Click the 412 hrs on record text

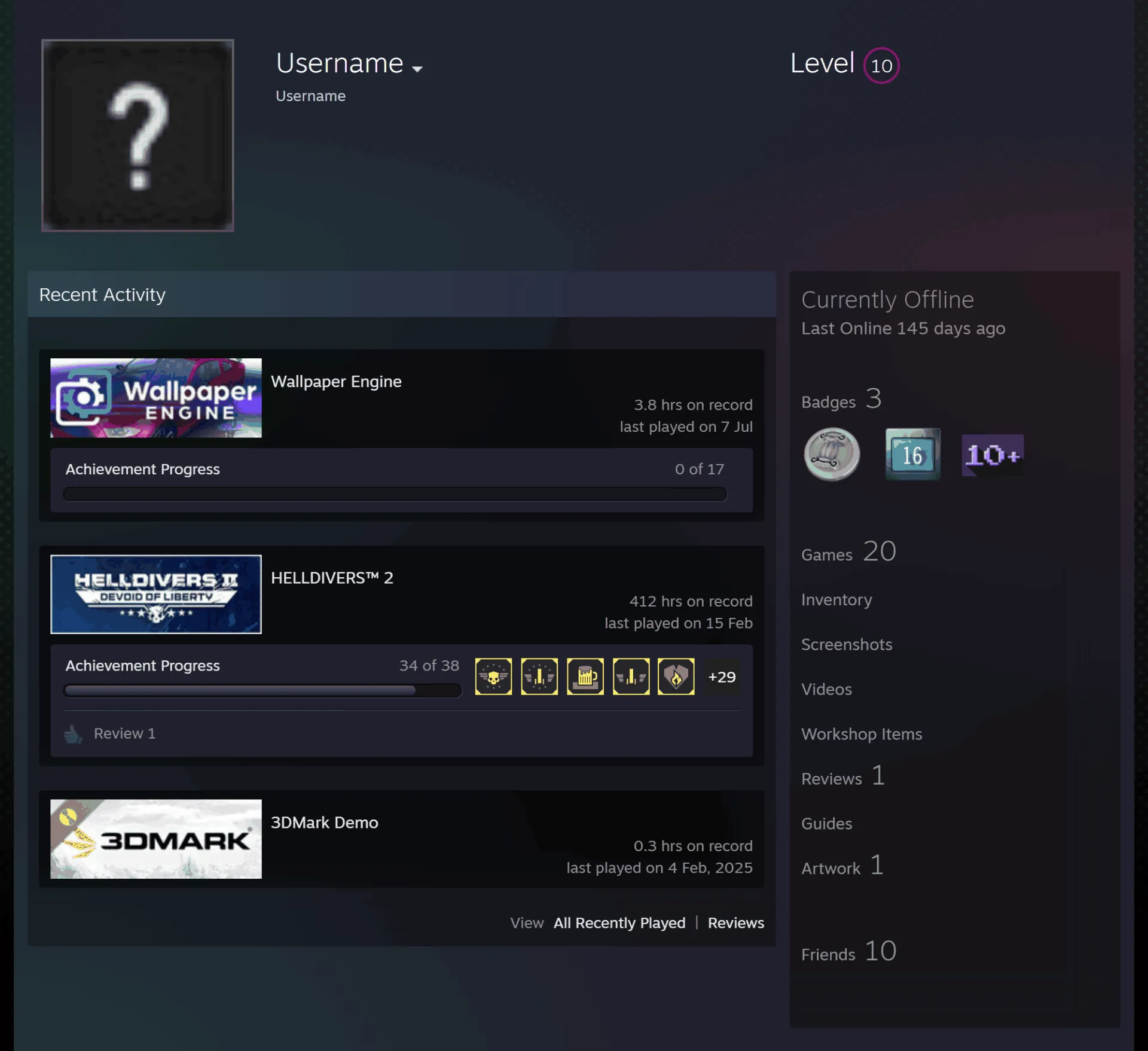click(691, 601)
